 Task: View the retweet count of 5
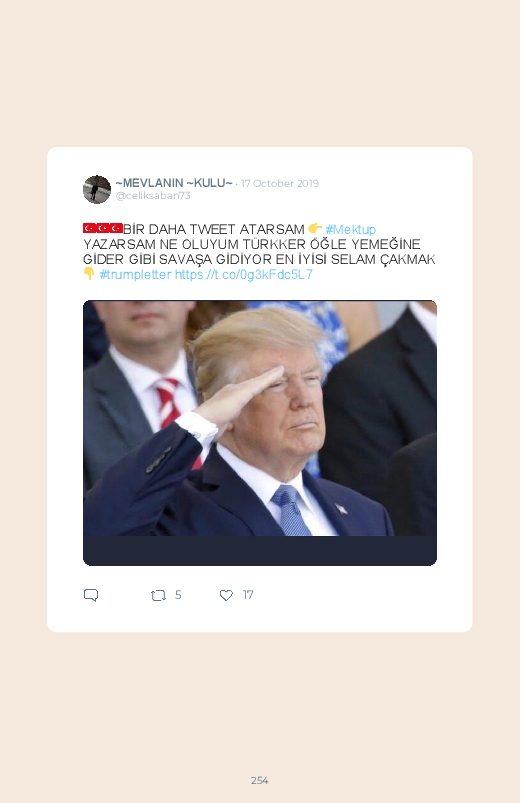[x=178, y=595]
